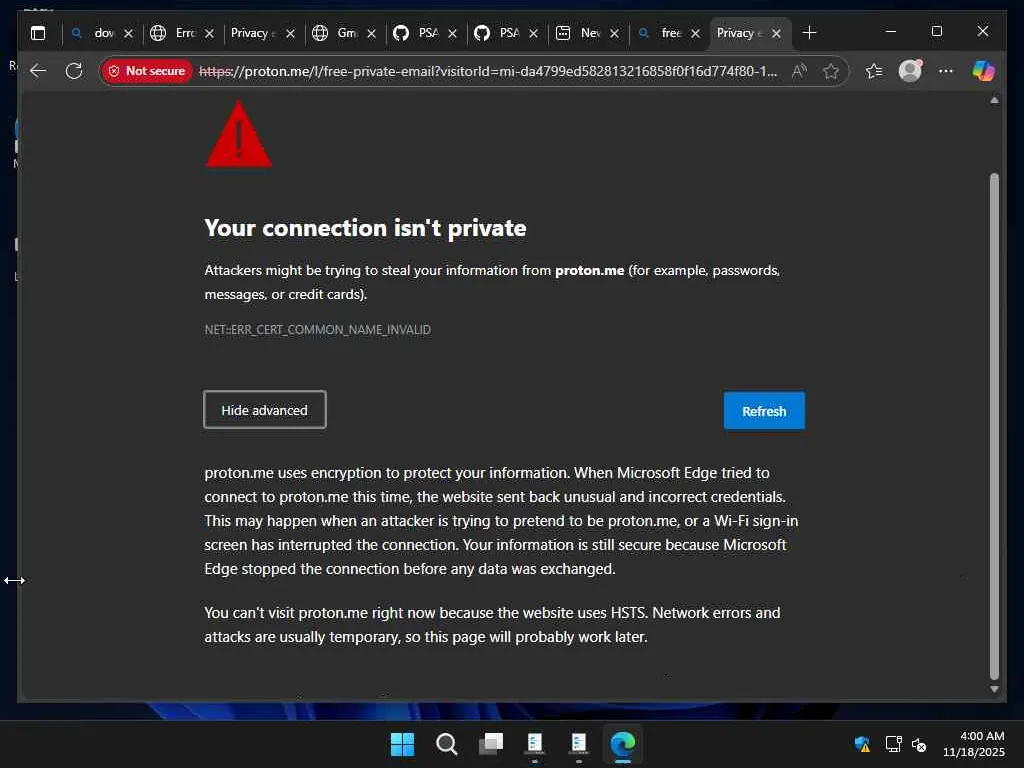Open the browser profile avatar
1024x768 pixels.
pyautogui.click(x=910, y=71)
